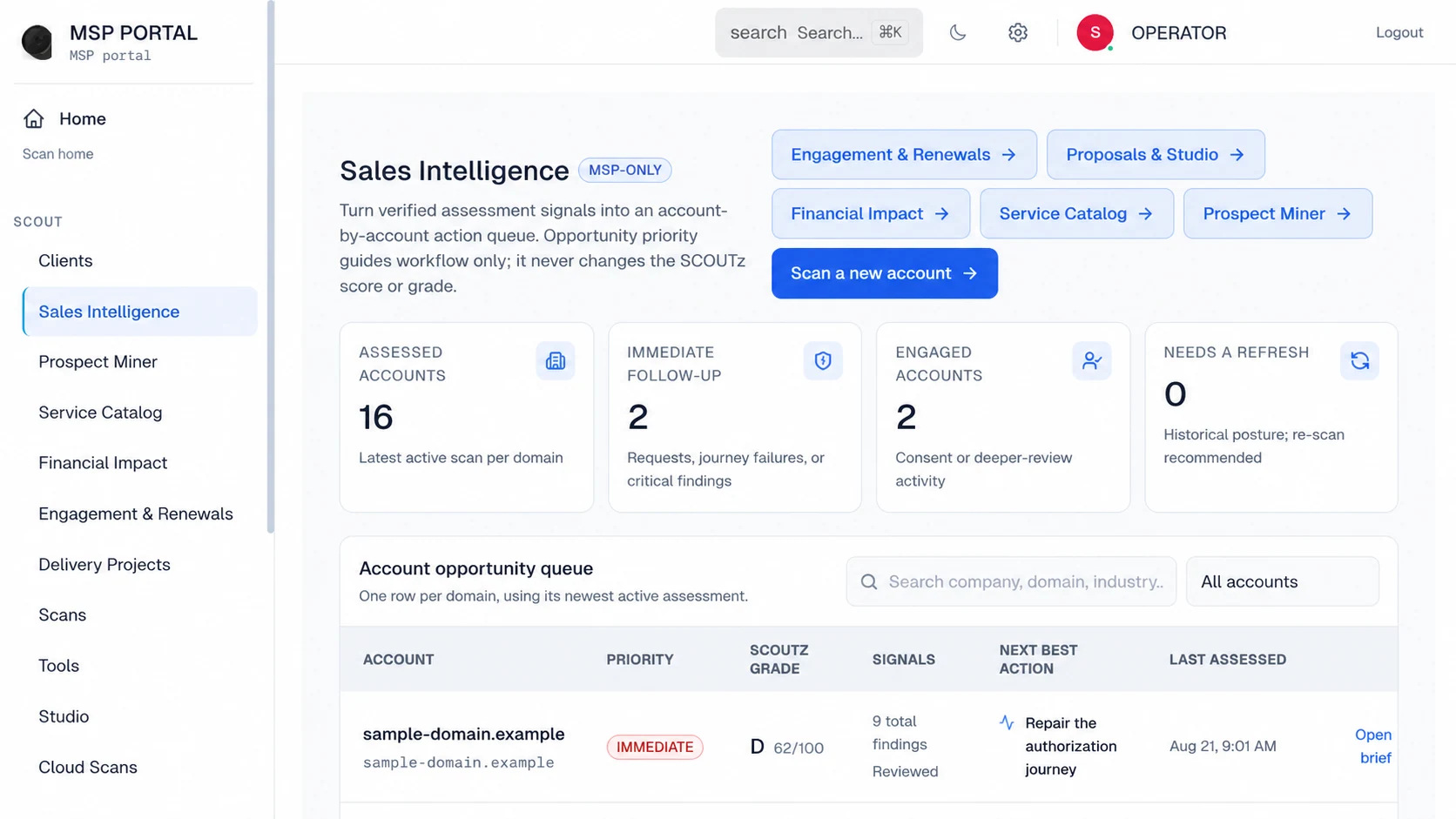
Task: Click the Engaged Accounts person icon
Action: pos(1092,360)
